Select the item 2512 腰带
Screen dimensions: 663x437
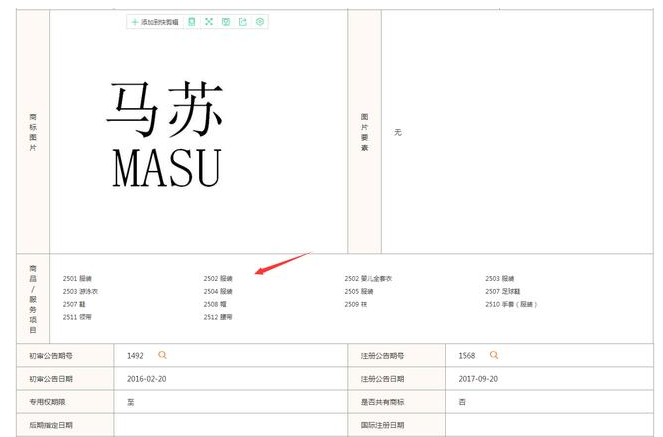coord(218,317)
